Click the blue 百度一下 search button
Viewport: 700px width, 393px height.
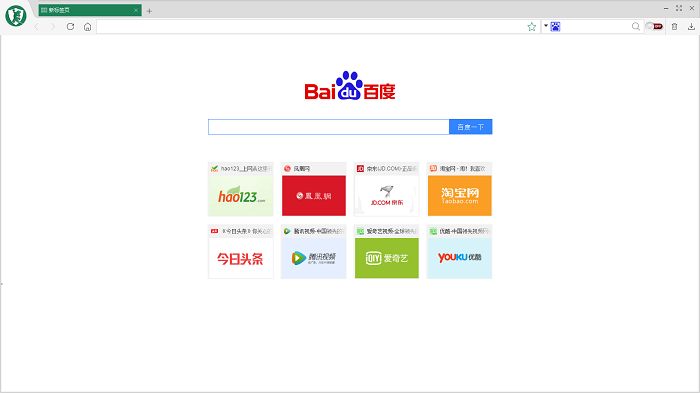[471, 127]
